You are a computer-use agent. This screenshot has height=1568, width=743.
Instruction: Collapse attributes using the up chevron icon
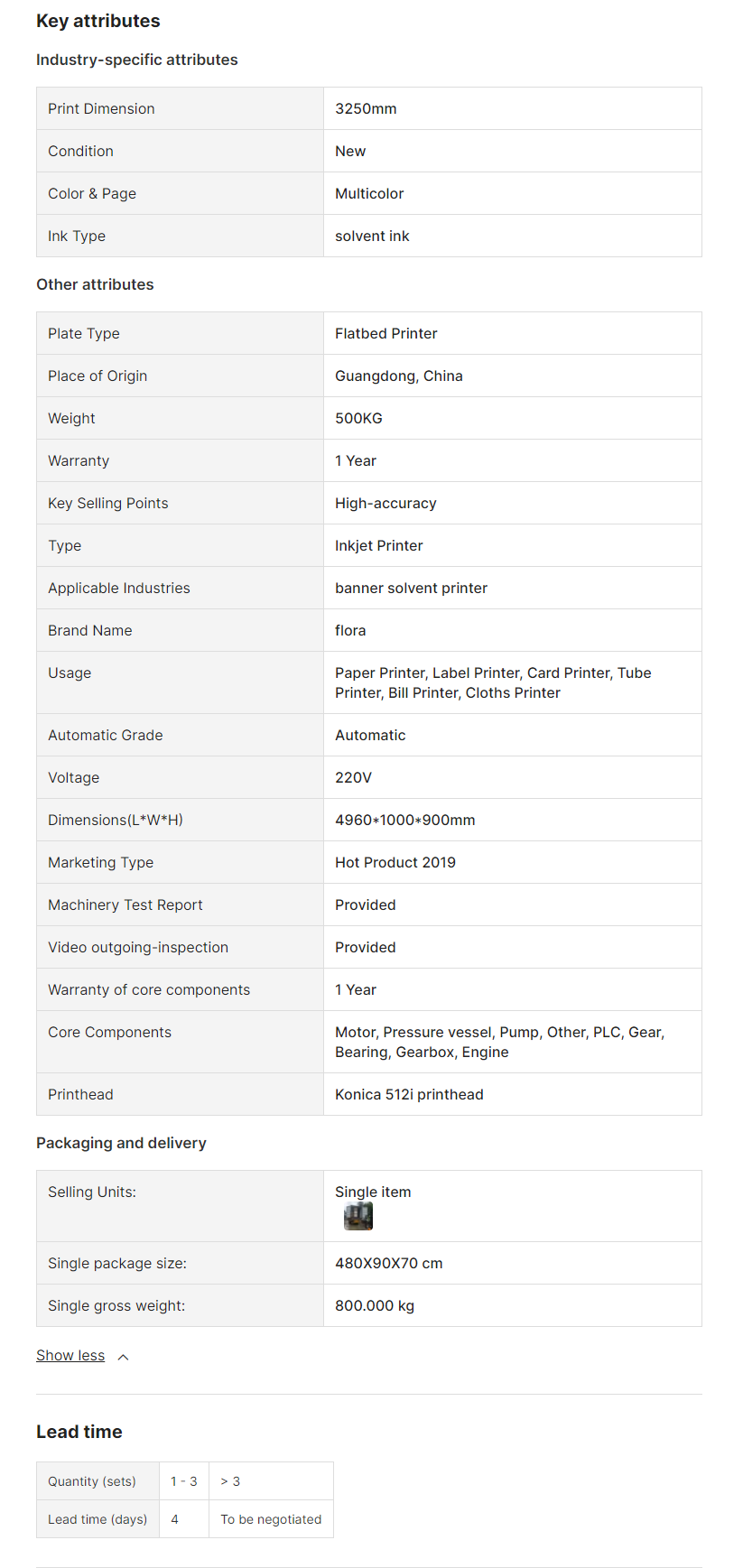(124, 1357)
